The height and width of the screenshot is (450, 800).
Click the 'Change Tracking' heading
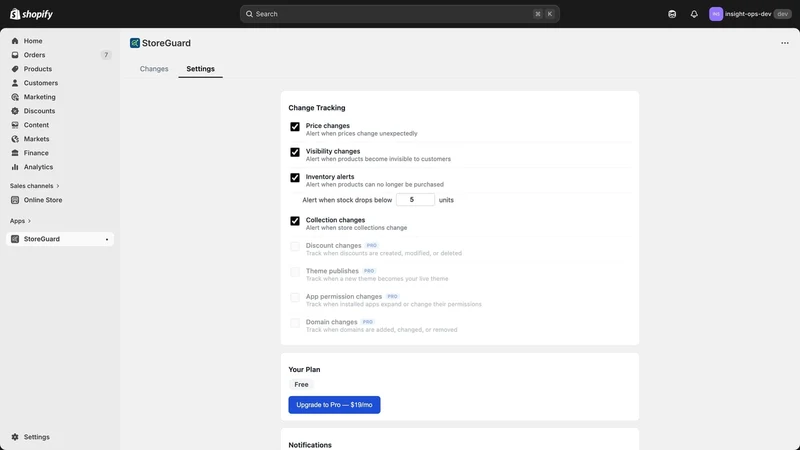point(317,108)
